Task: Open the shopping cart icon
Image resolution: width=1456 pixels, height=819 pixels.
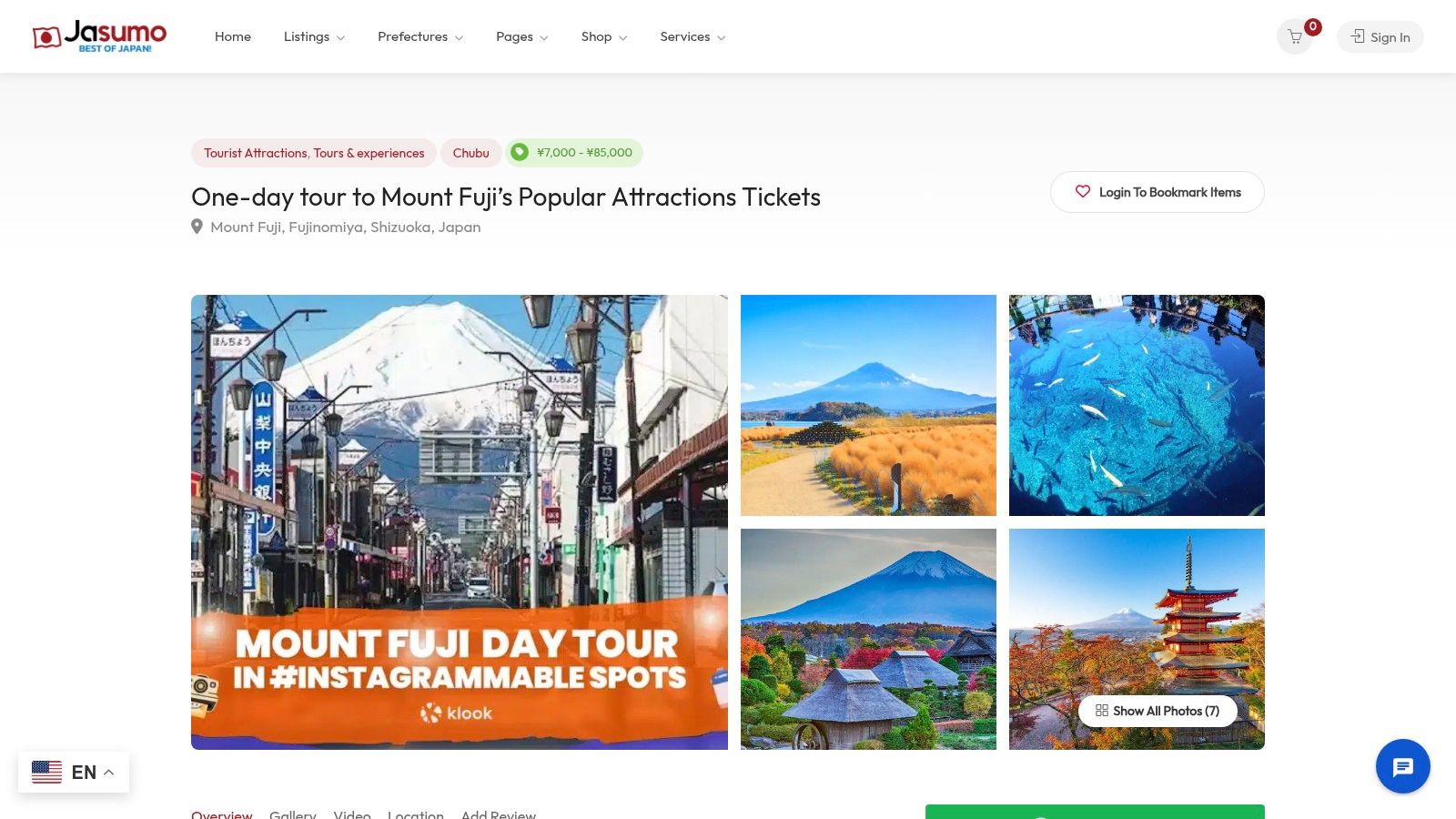Action: click(1294, 37)
